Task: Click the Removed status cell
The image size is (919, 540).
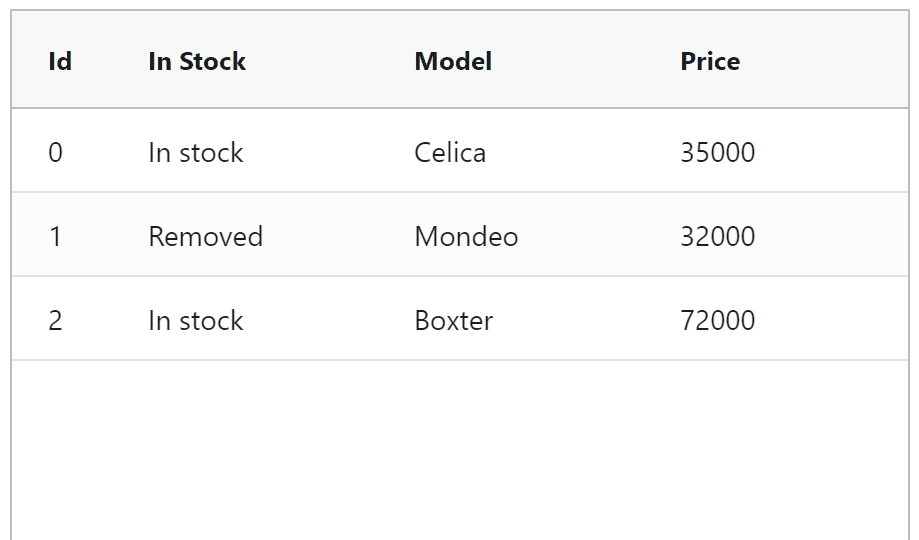Action: pyautogui.click(x=205, y=236)
